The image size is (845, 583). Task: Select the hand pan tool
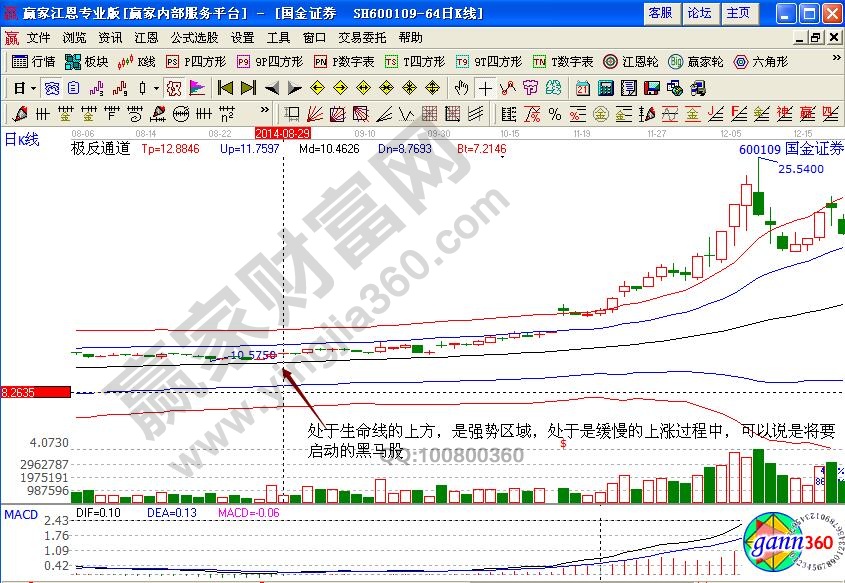(x=461, y=88)
